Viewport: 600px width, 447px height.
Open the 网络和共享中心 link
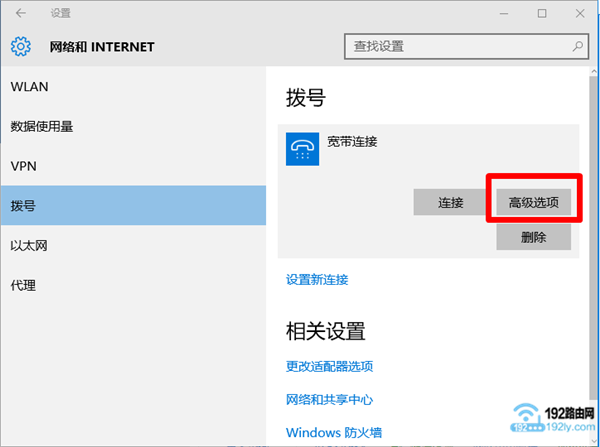pyautogui.click(x=329, y=400)
